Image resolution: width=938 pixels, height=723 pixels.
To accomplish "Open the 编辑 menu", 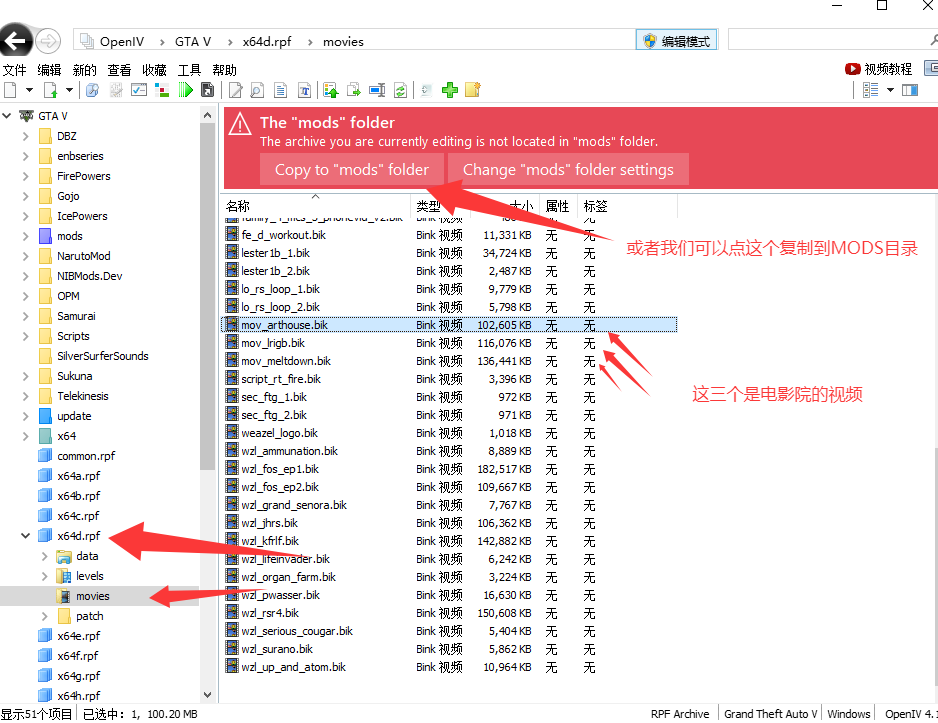I will 49,70.
